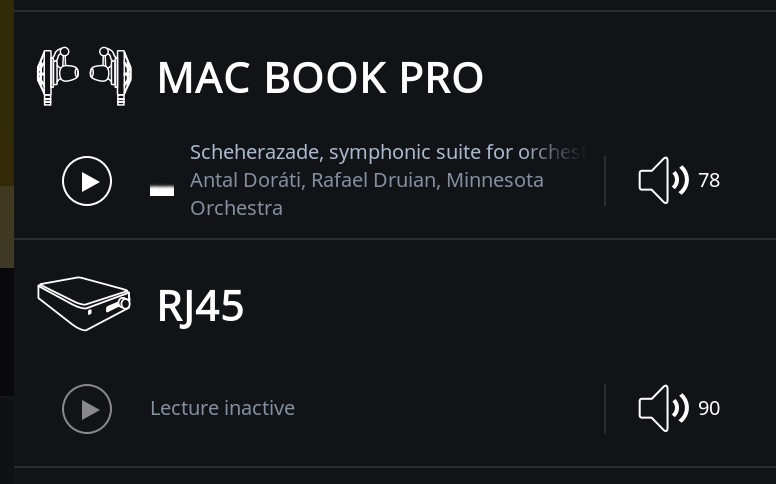Click empty space right of MAC BOOK PRO title
776x484 pixels.
[x=624, y=78]
